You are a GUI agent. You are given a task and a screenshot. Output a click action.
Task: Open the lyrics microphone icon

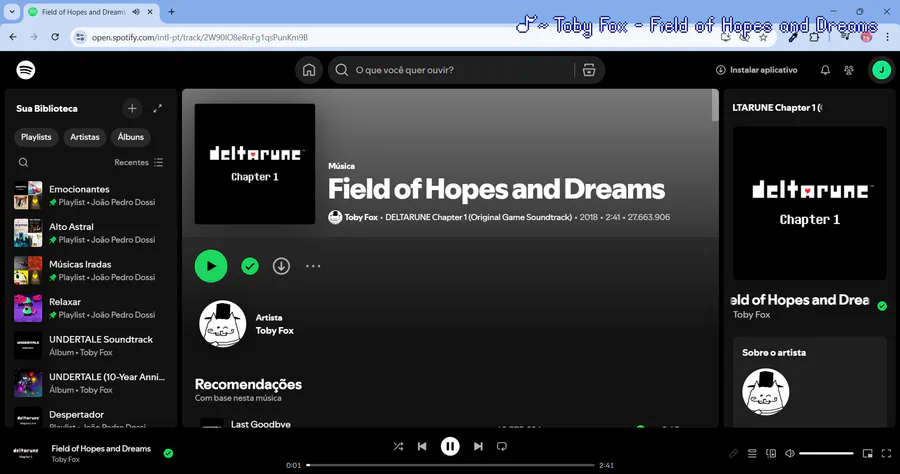click(733, 453)
